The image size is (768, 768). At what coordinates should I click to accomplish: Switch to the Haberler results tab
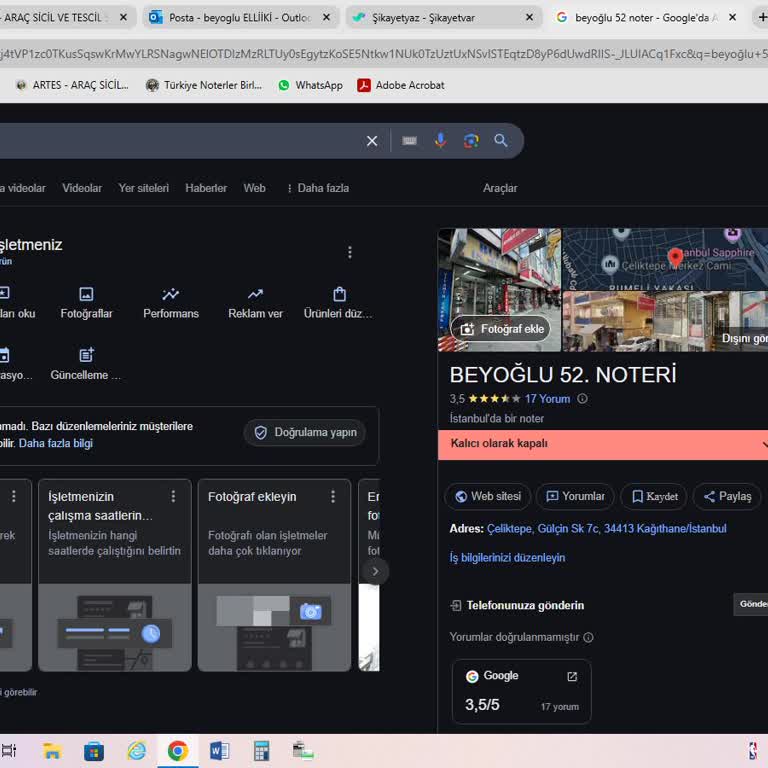tap(206, 188)
